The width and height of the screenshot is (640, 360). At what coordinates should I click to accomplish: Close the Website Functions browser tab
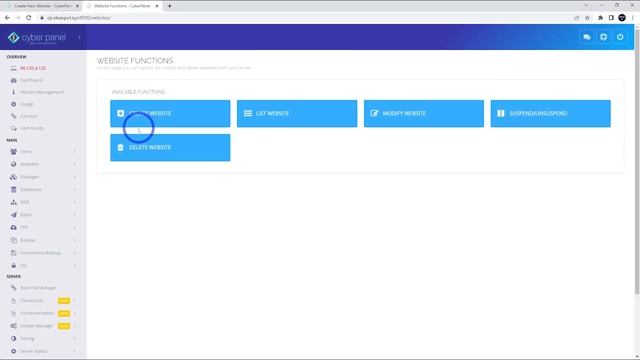[x=157, y=6]
